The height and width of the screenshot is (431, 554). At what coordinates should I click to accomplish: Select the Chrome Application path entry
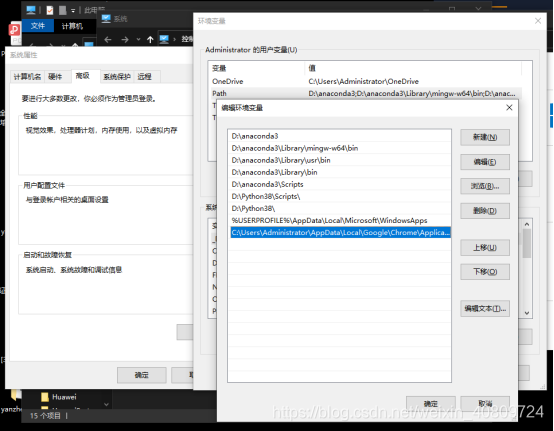340,232
